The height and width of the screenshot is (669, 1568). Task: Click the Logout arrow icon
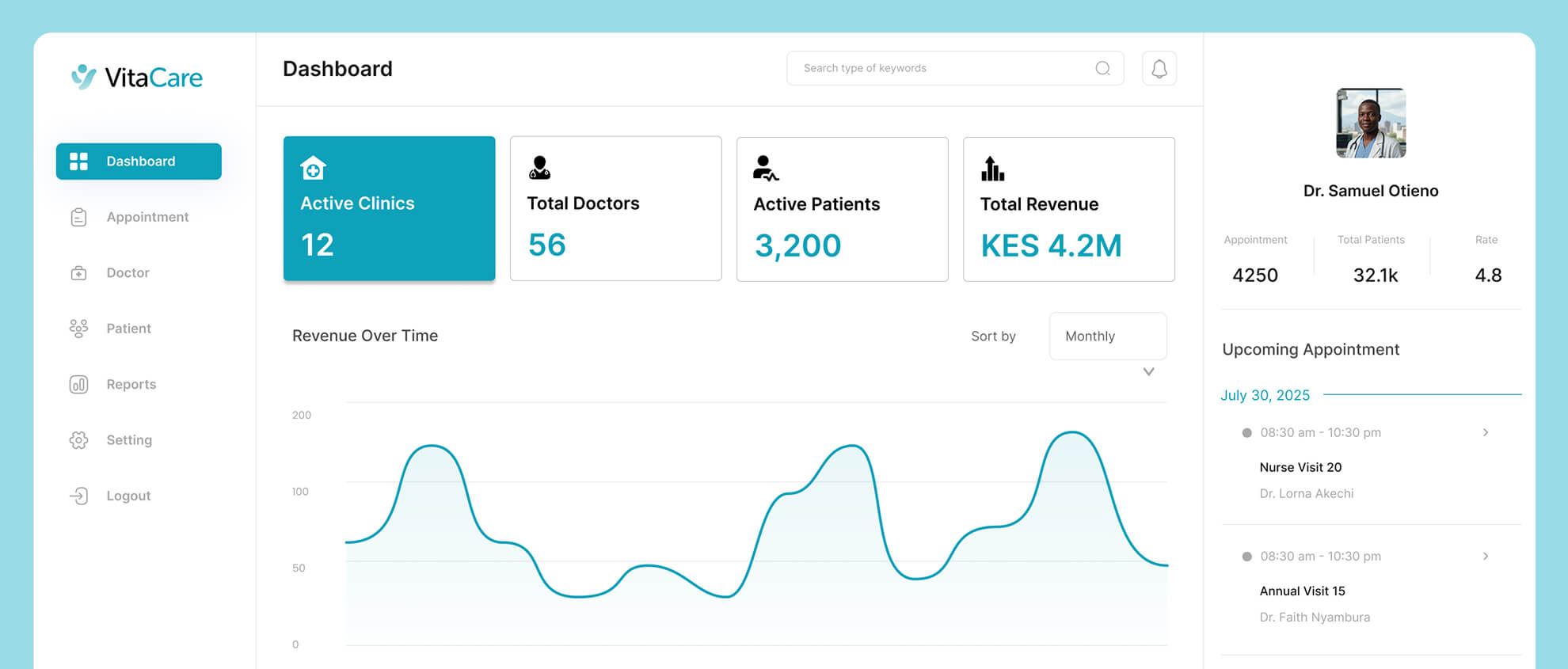(78, 496)
